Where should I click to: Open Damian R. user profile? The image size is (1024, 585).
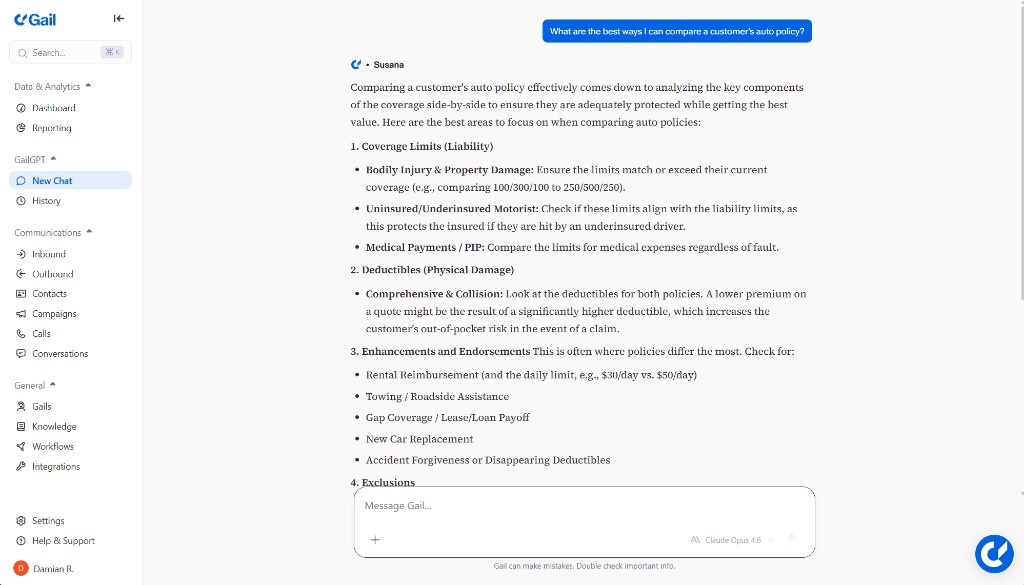coord(53,568)
